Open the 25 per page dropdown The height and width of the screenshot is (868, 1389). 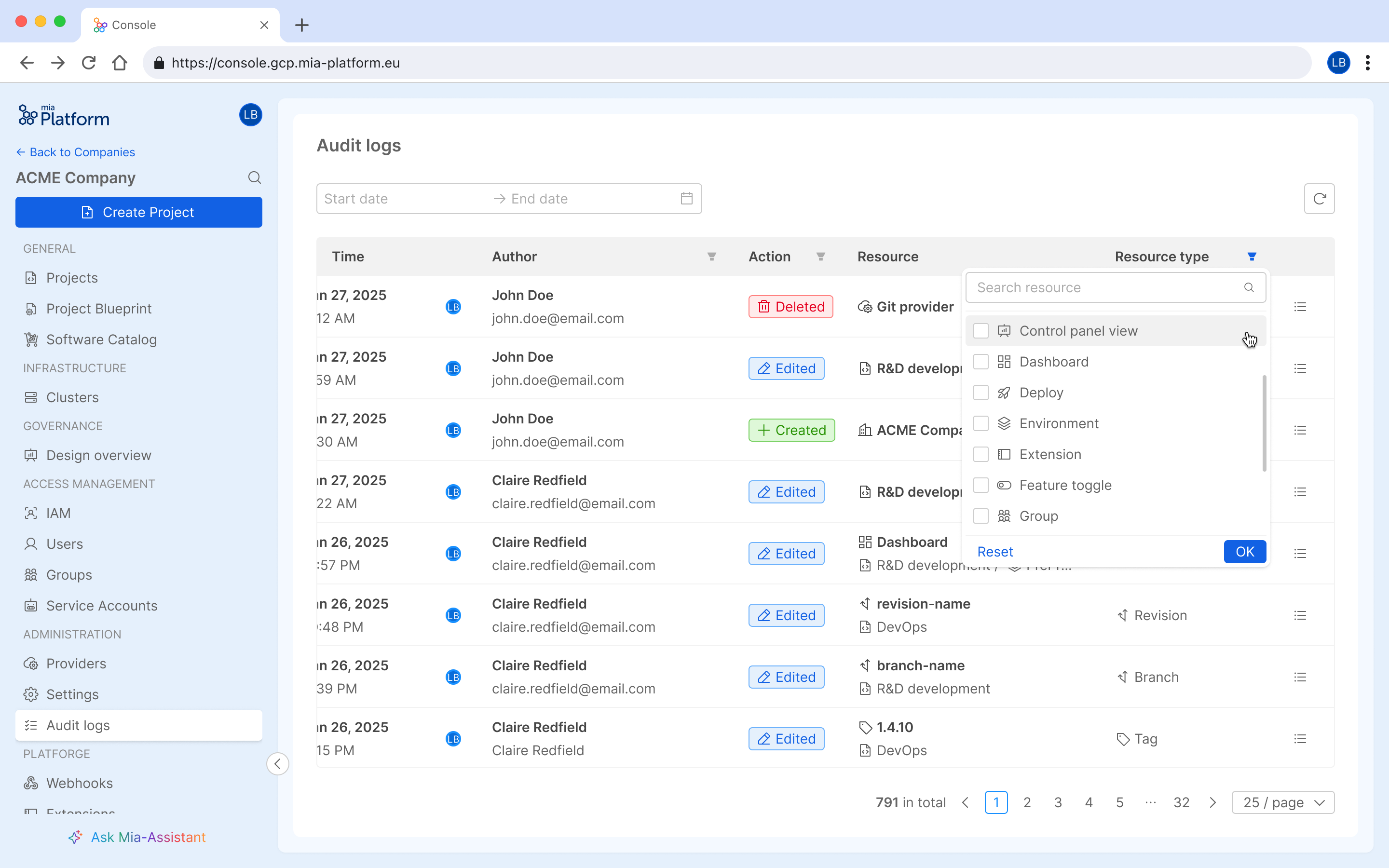(x=1282, y=802)
